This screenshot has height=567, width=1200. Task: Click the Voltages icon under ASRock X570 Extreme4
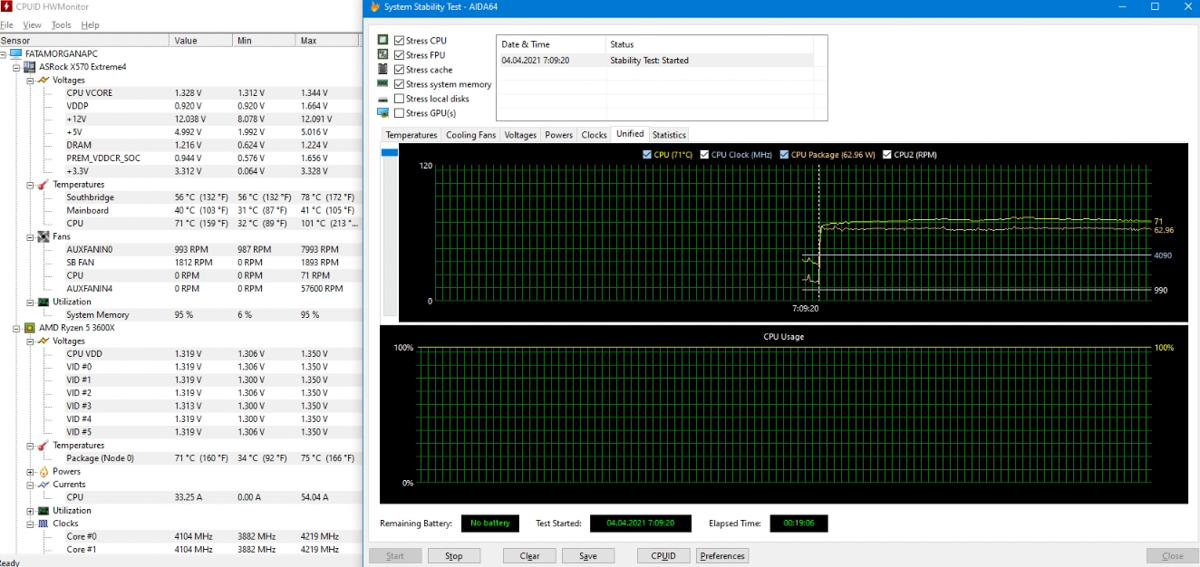click(x=43, y=80)
